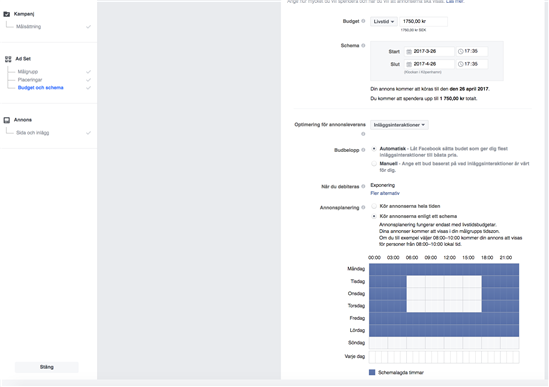Screen dimensions: 549x387
Task: Click the Annons icon in the sidebar
Action: tap(7, 120)
